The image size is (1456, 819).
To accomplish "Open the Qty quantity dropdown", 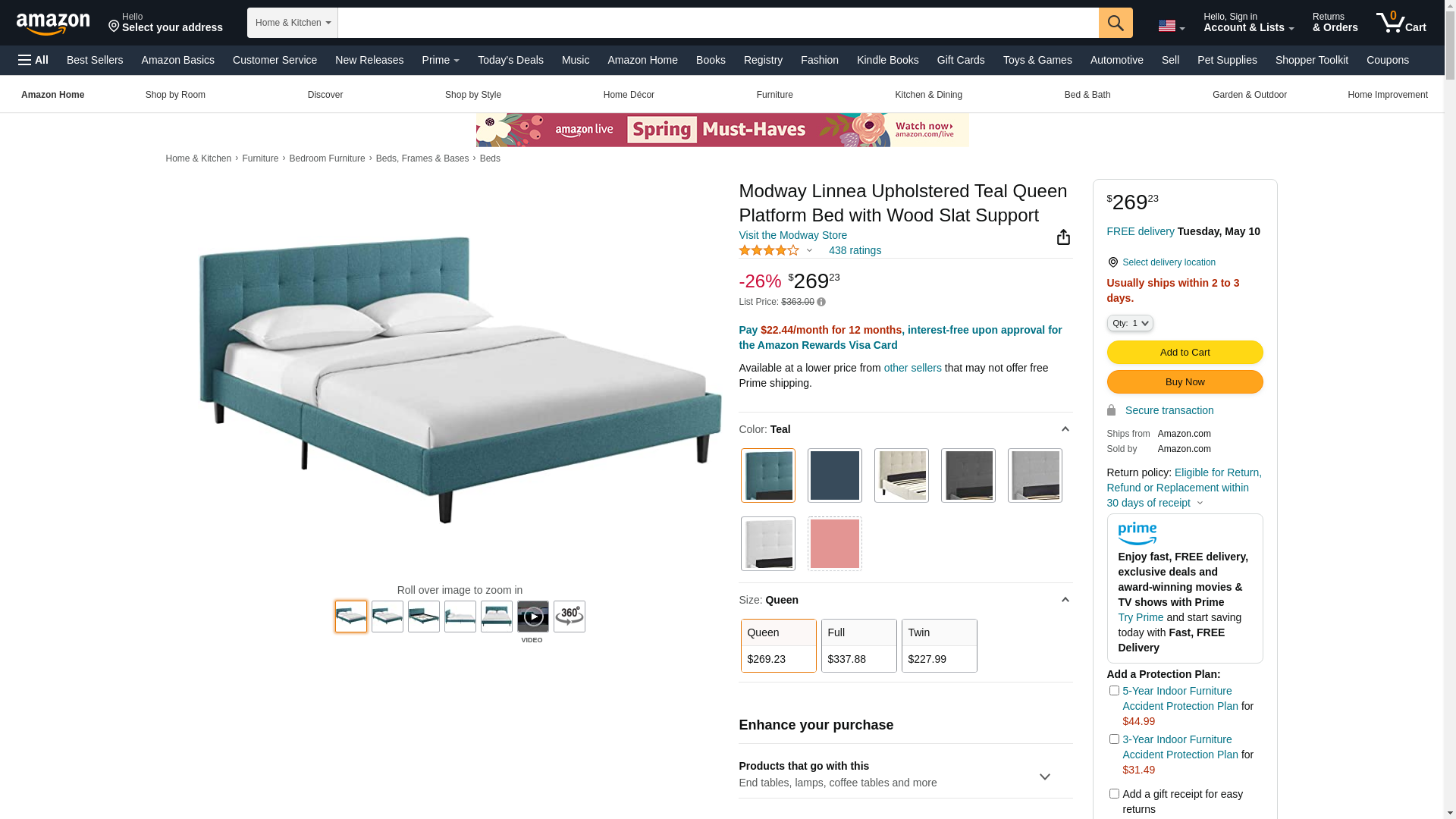I will click(x=1130, y=323).
